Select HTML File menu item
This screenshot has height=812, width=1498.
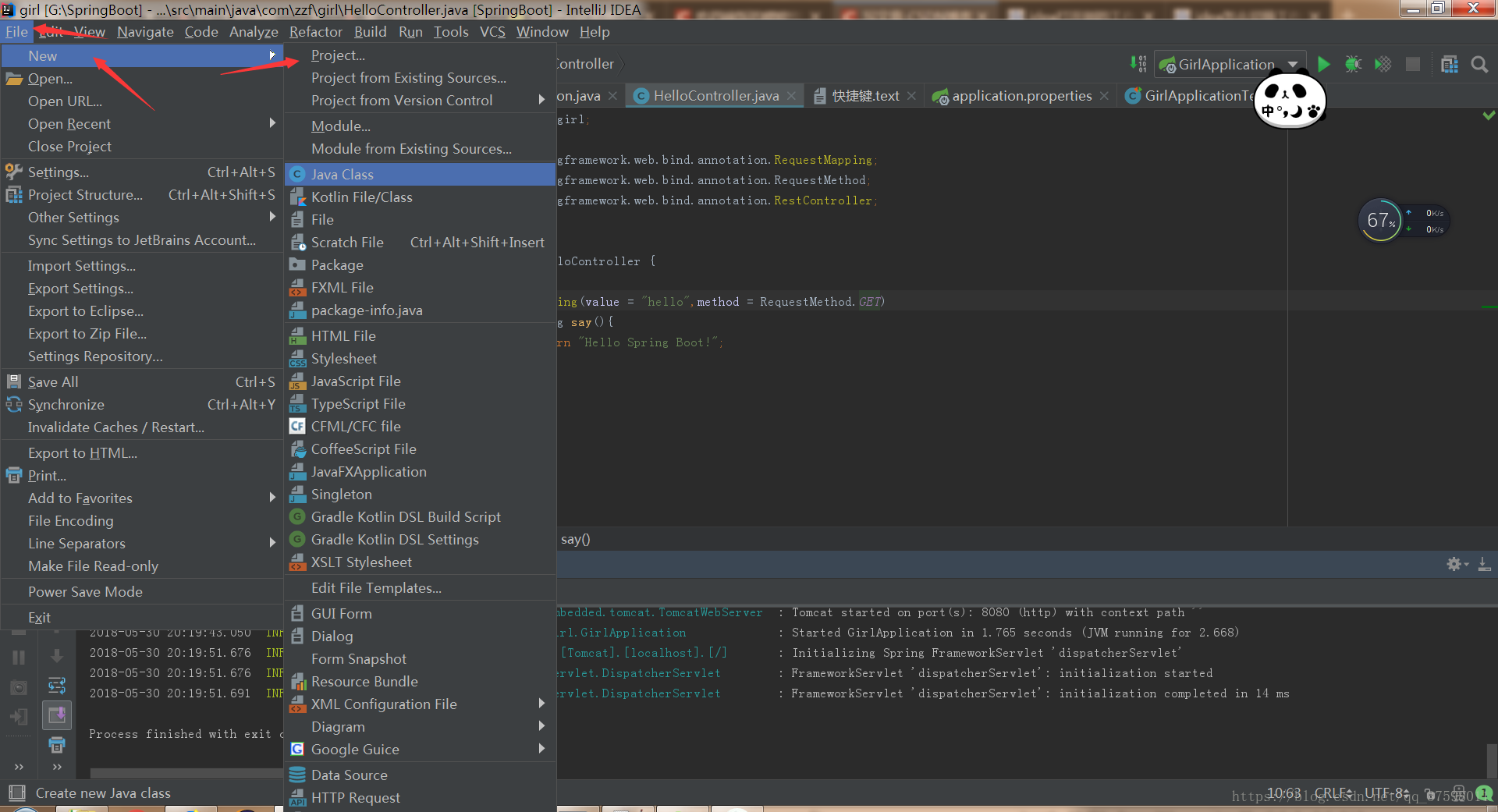[420, 336]
